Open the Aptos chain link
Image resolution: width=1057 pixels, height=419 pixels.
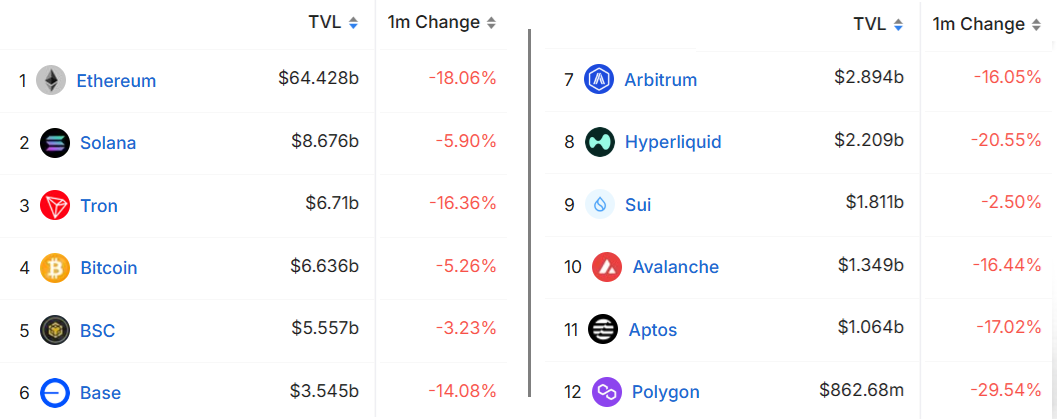point(653,330)
